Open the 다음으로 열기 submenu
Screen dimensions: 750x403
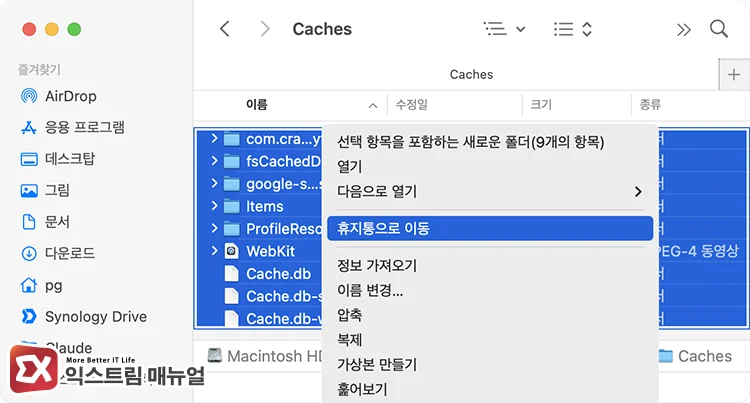click(x=490, y=192)
